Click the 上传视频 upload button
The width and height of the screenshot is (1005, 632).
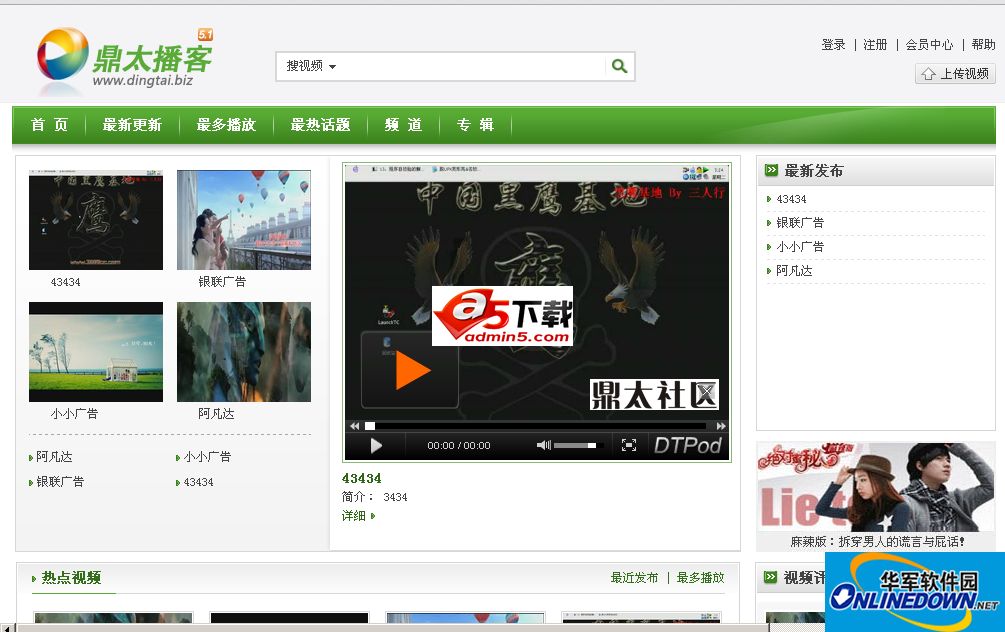[x=955, y=73]
